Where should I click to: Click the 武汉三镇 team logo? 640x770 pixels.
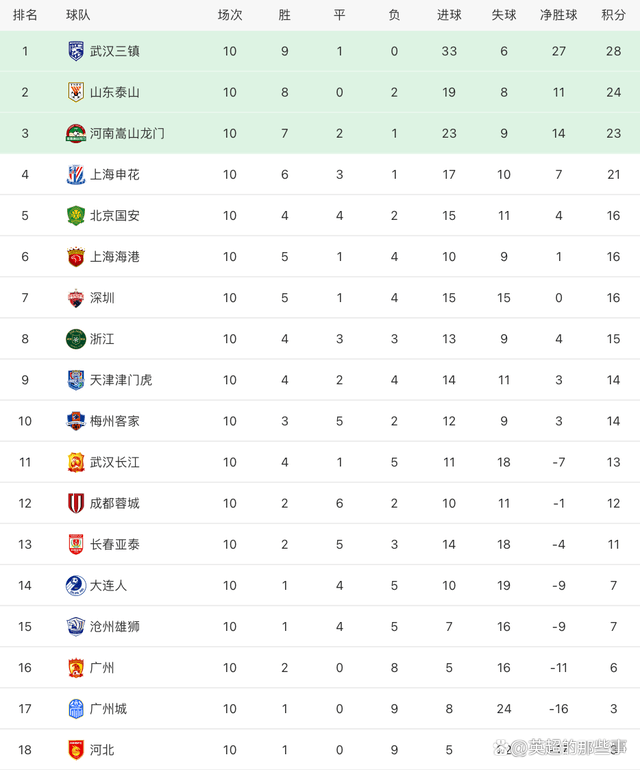76,51
